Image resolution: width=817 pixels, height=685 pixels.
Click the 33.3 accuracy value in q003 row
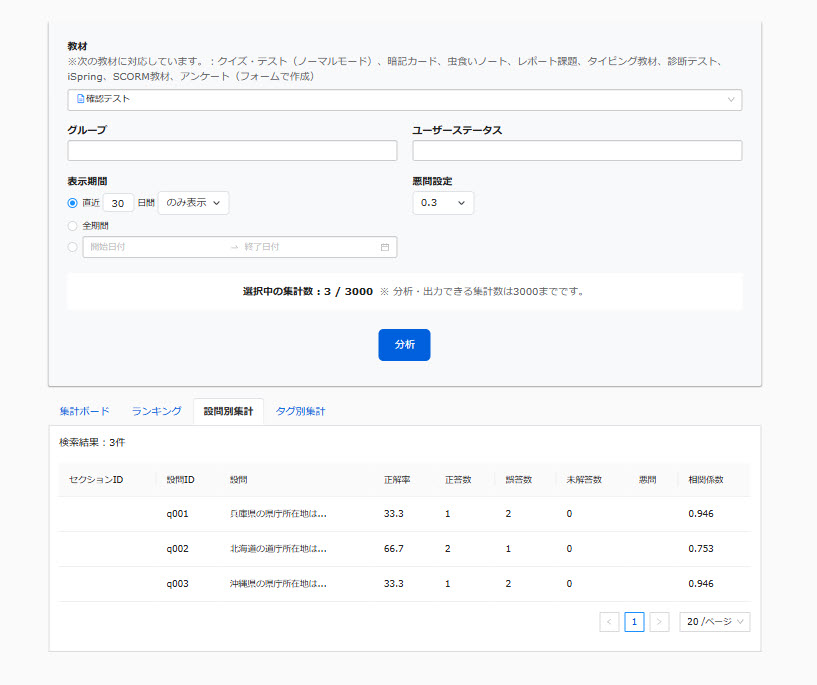coord(393,583)
